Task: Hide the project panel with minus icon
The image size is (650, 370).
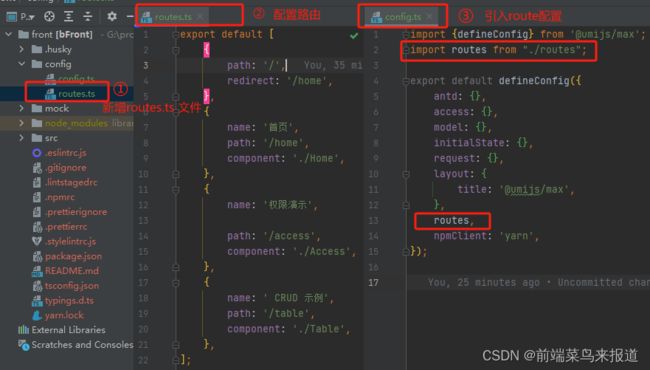Action: 130,17
